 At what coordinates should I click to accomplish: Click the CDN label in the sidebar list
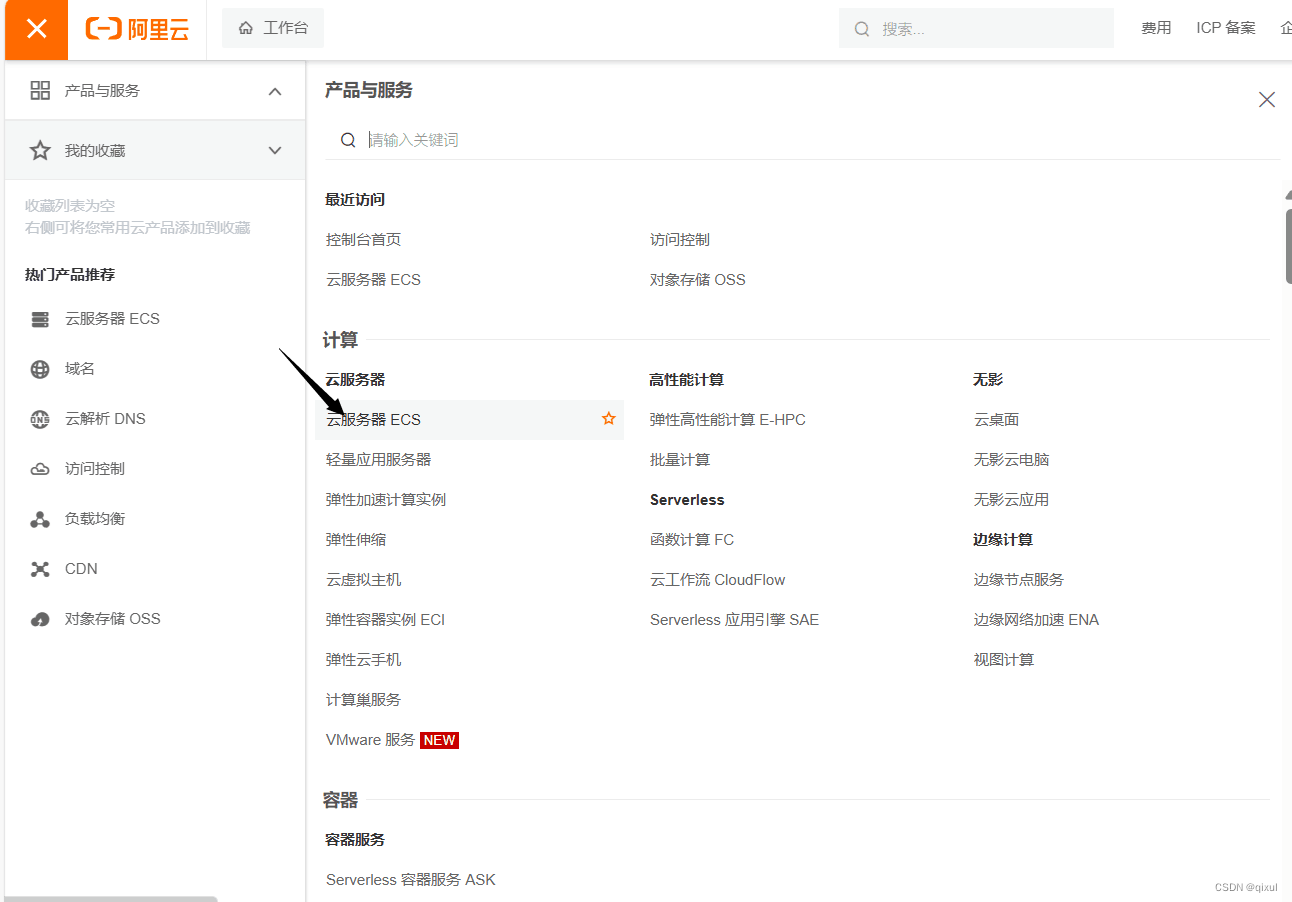click(81, 569)
